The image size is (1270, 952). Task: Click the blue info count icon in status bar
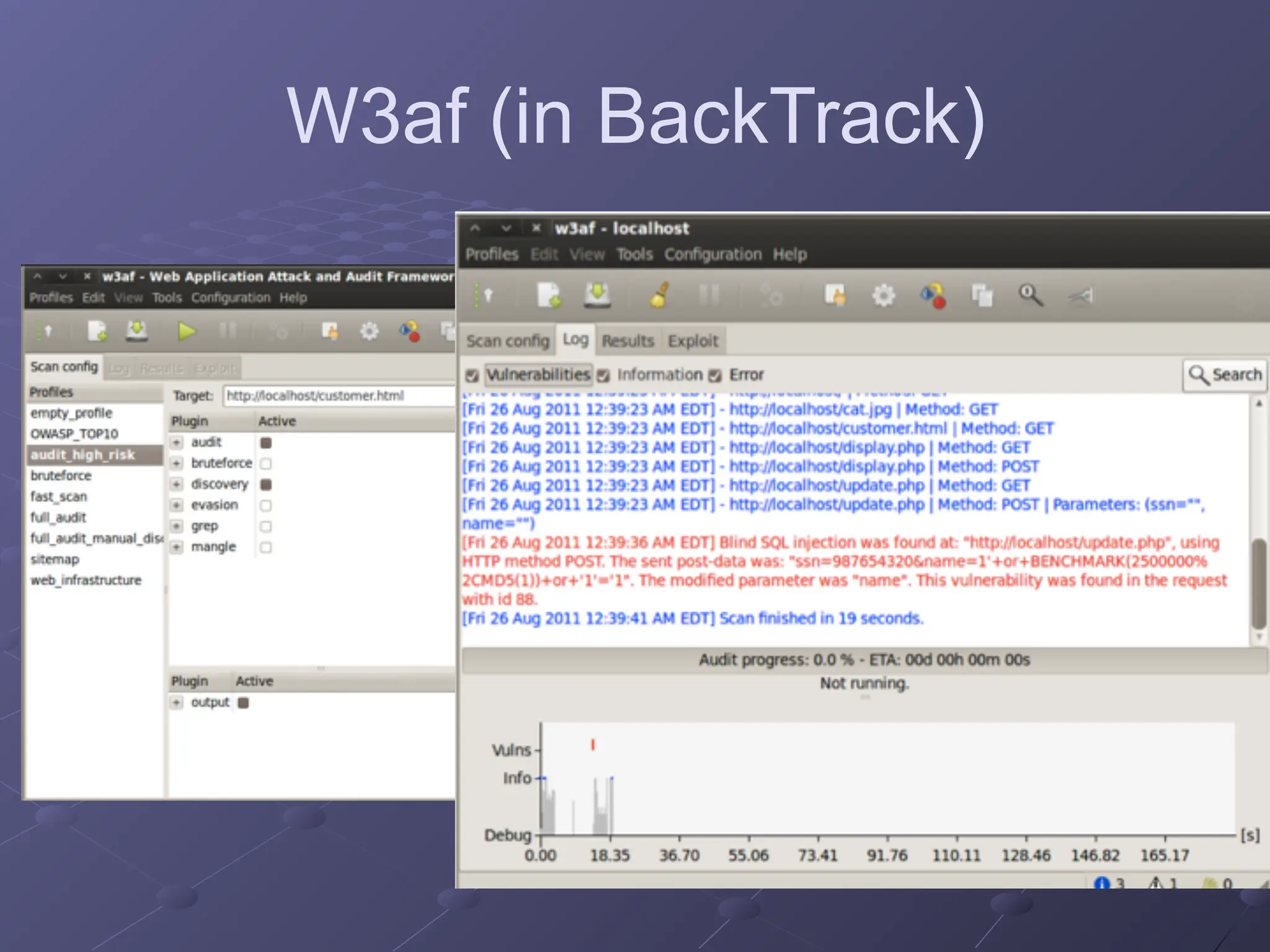1101,883
